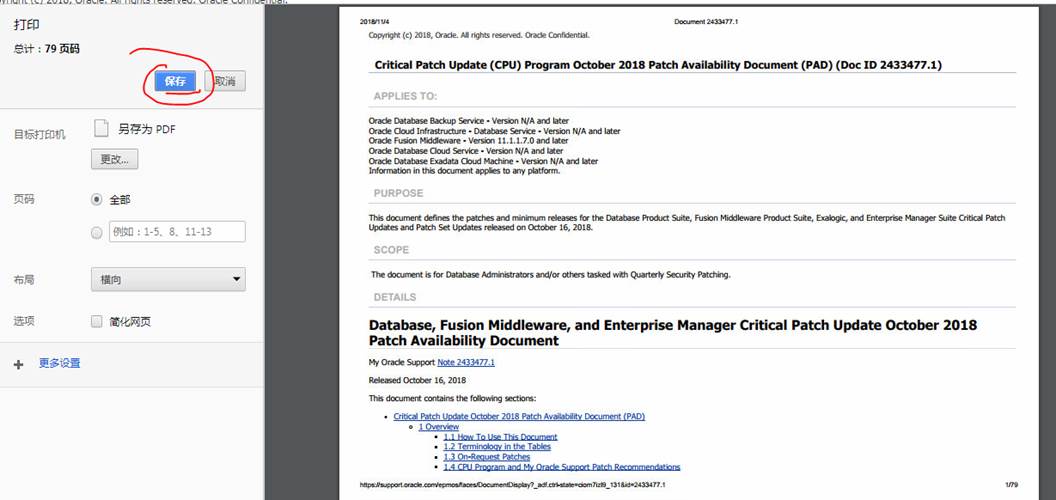Click the 取消 cancel button

coord(225,82)
